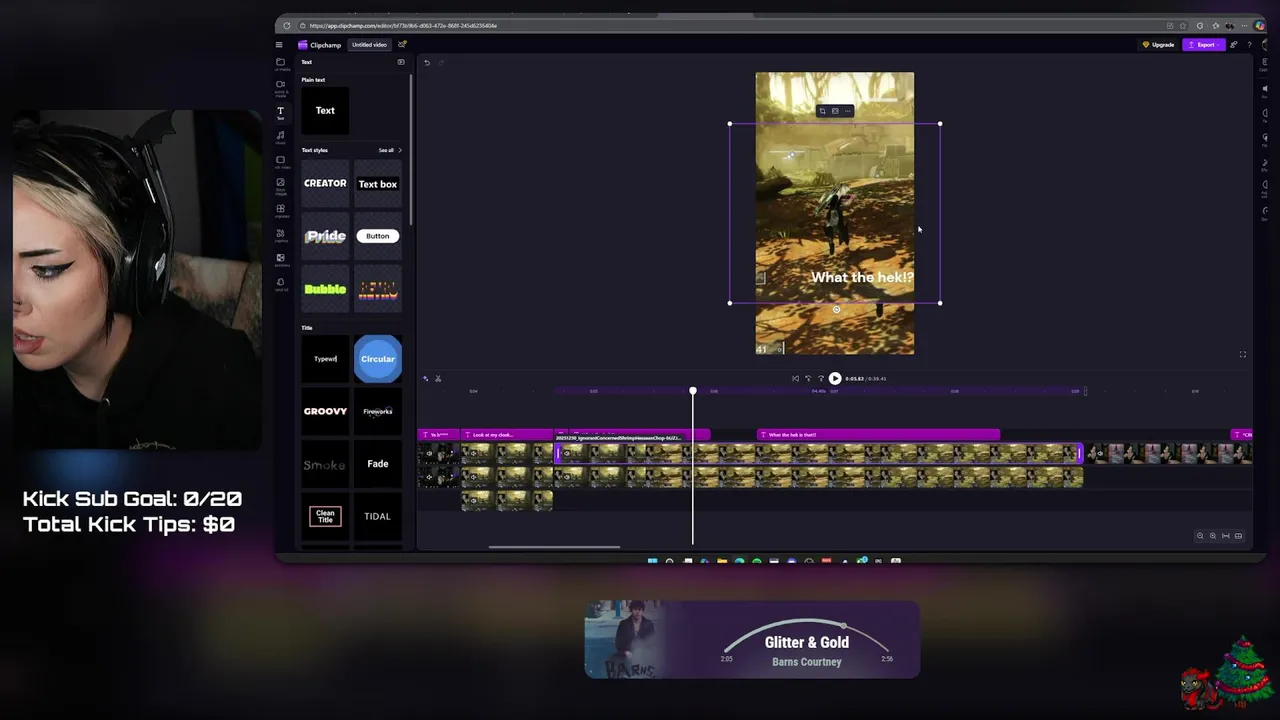Fit the timeline to screen
1280x720 pixels.
point(1226,536)
